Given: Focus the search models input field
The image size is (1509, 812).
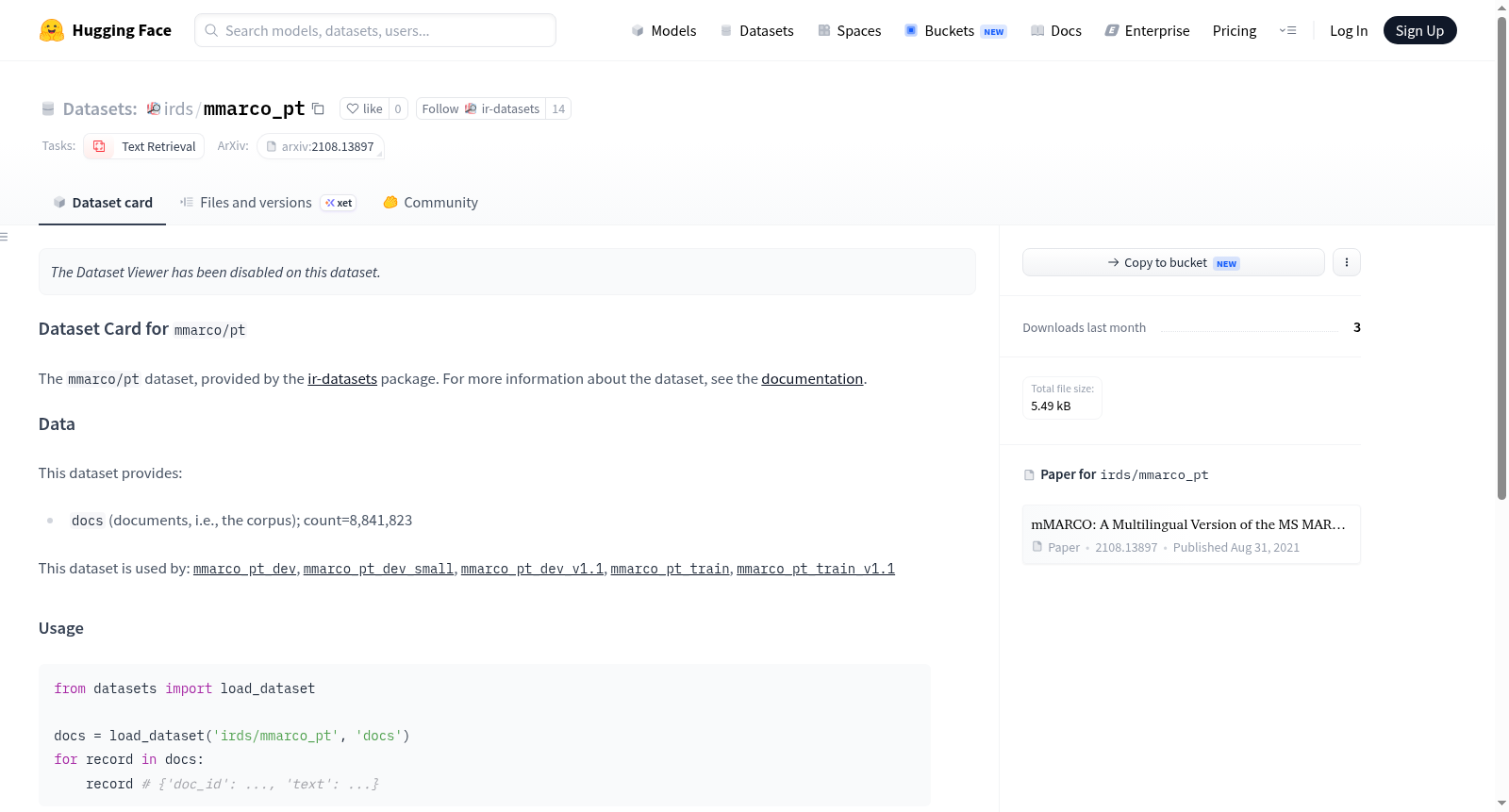Looking at the screenshot, I should coord(375,30).
